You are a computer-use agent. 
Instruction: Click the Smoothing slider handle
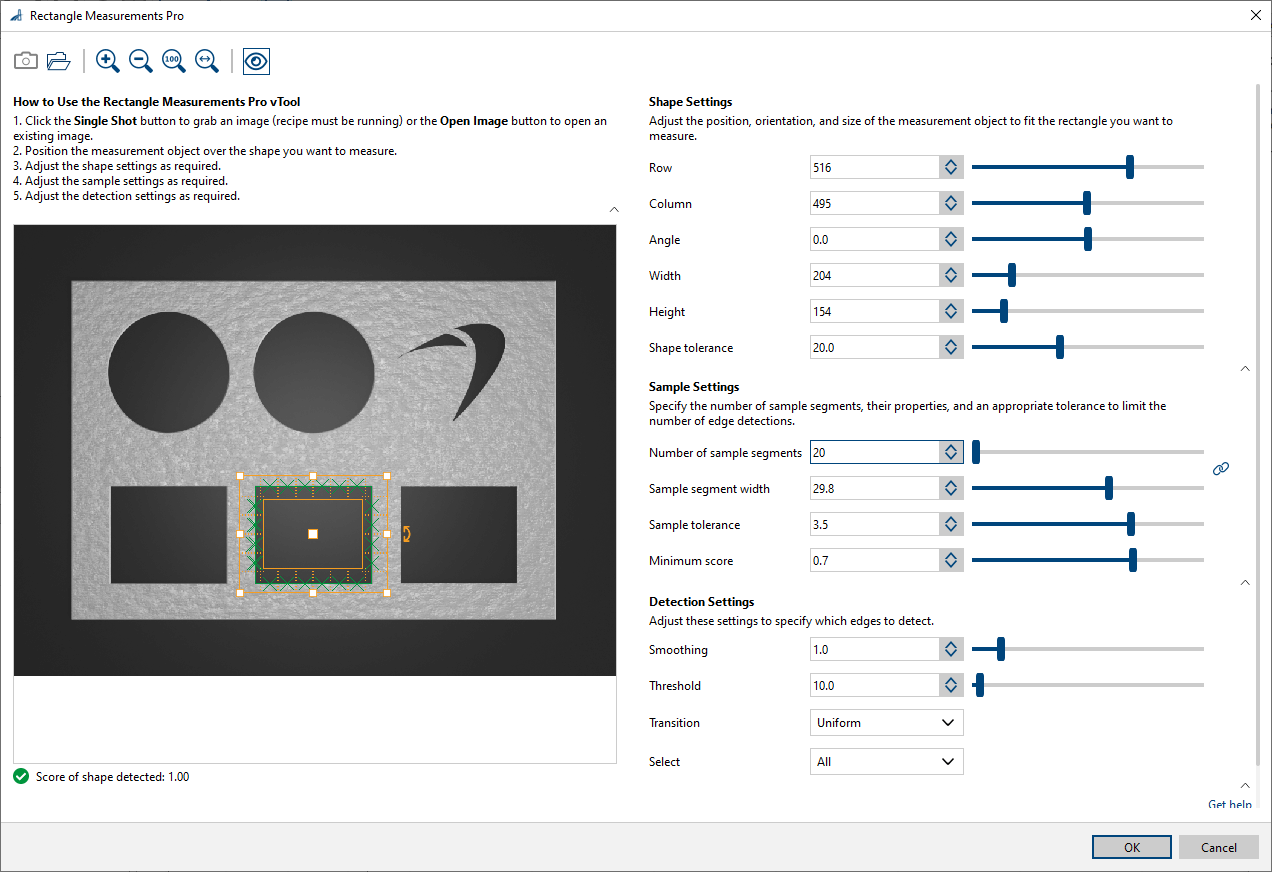[x=1001, y=649]
